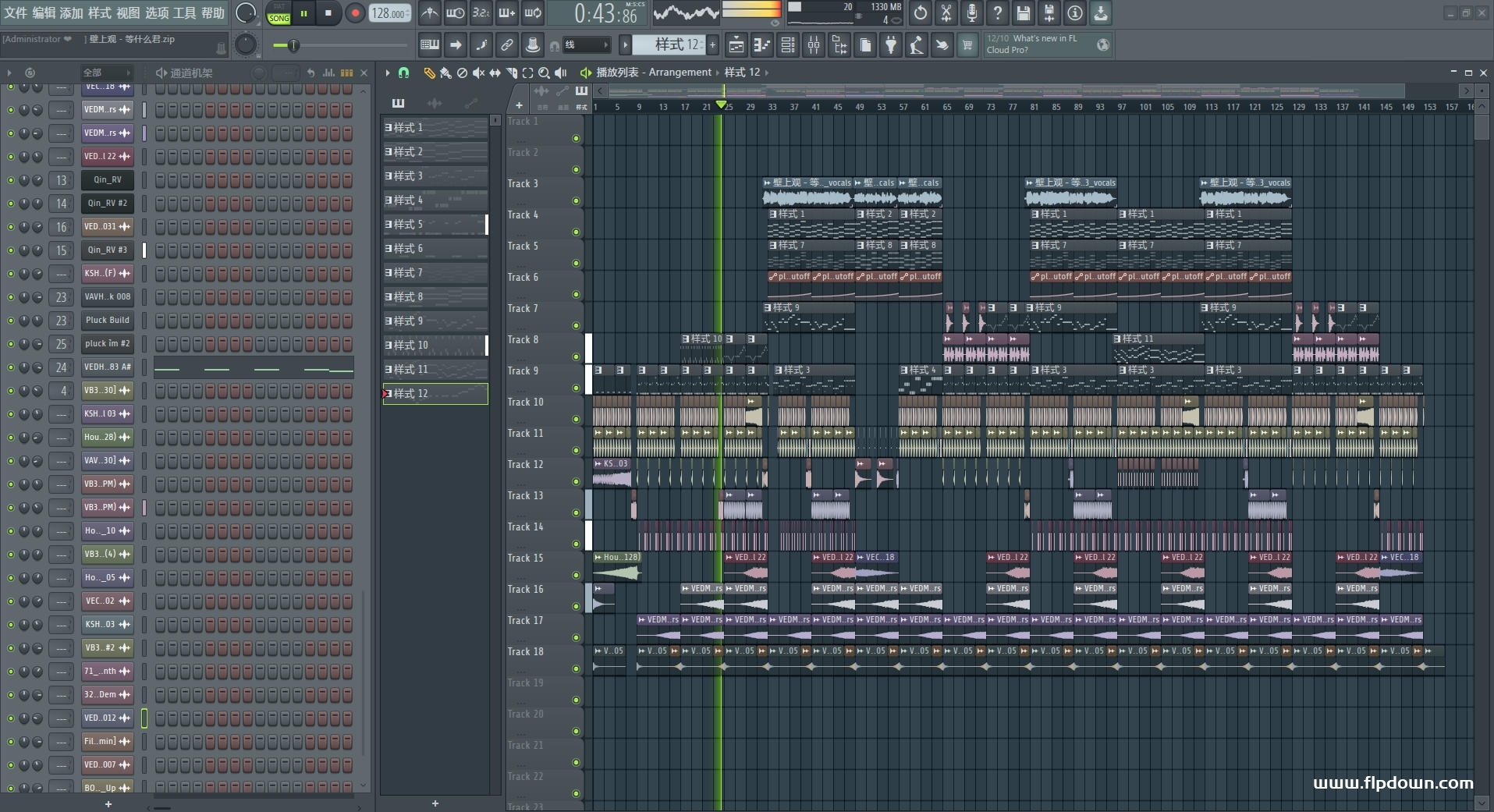Viewport: 1494px width, 812px height.
Task: Open the 全部 channel filter dropdown
Action: click(x=106, y=73)
